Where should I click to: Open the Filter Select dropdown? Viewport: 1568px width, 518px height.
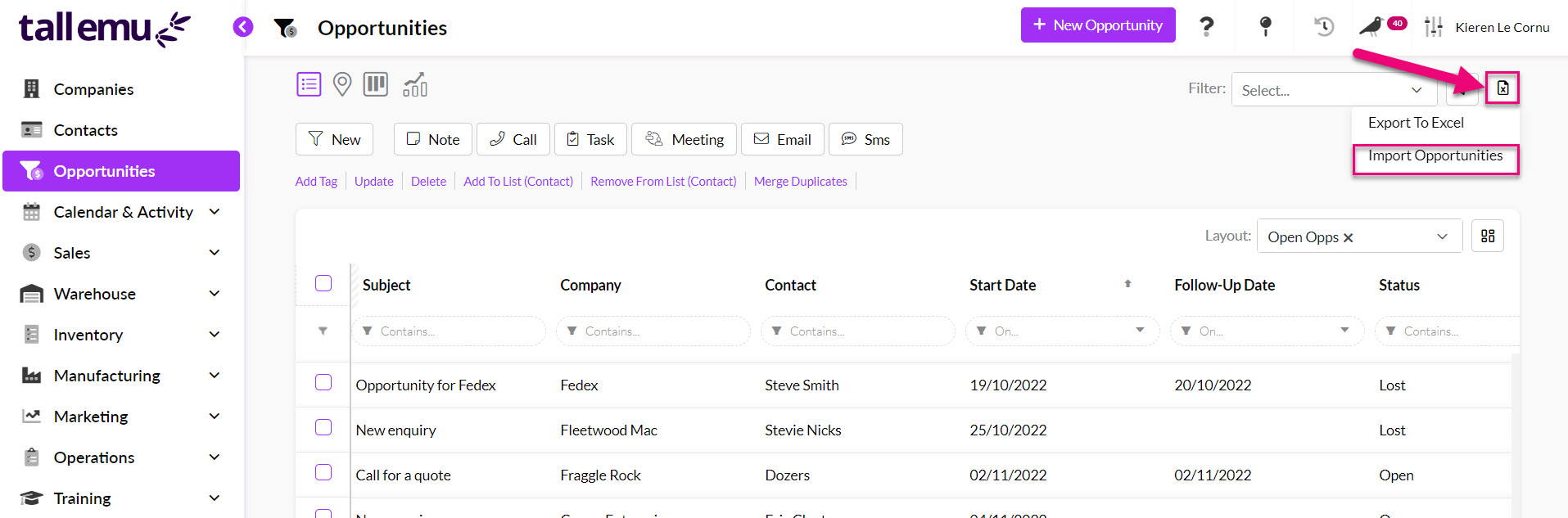pos(1335,89)
